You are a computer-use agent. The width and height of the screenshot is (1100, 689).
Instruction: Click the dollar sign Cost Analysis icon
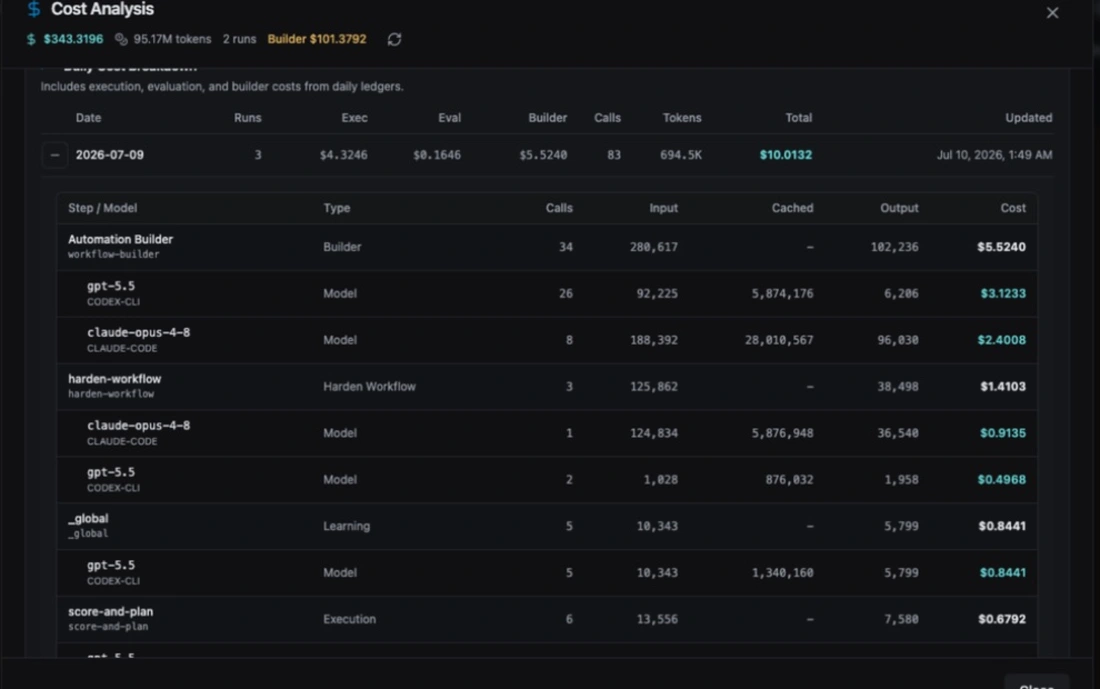click(34, 9)
